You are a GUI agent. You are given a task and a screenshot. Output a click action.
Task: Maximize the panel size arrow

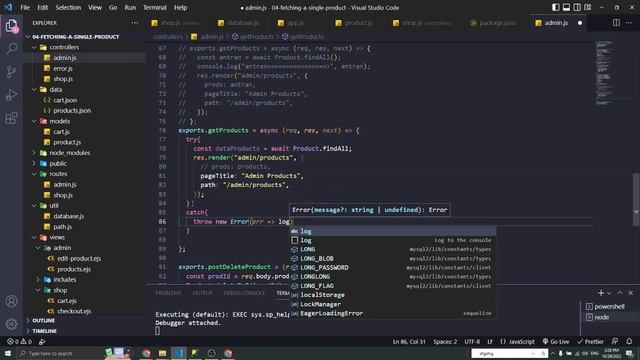coord(620,293)
